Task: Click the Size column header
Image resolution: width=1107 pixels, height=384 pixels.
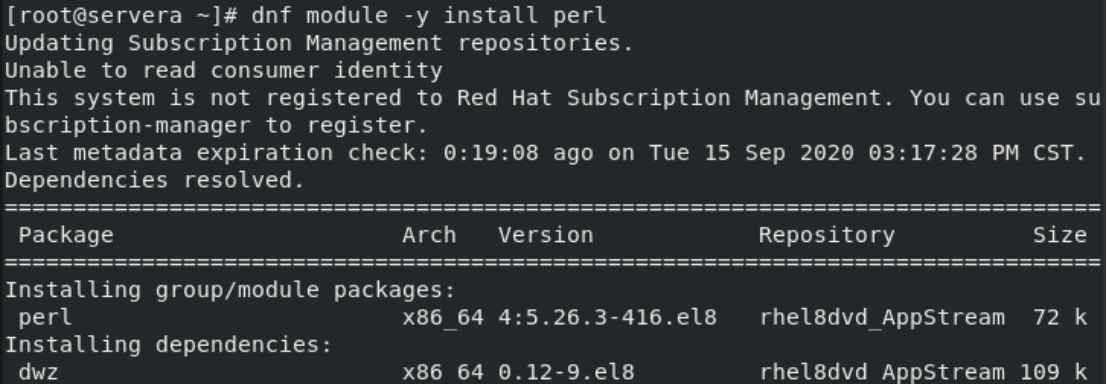Action: [1060, 235]
